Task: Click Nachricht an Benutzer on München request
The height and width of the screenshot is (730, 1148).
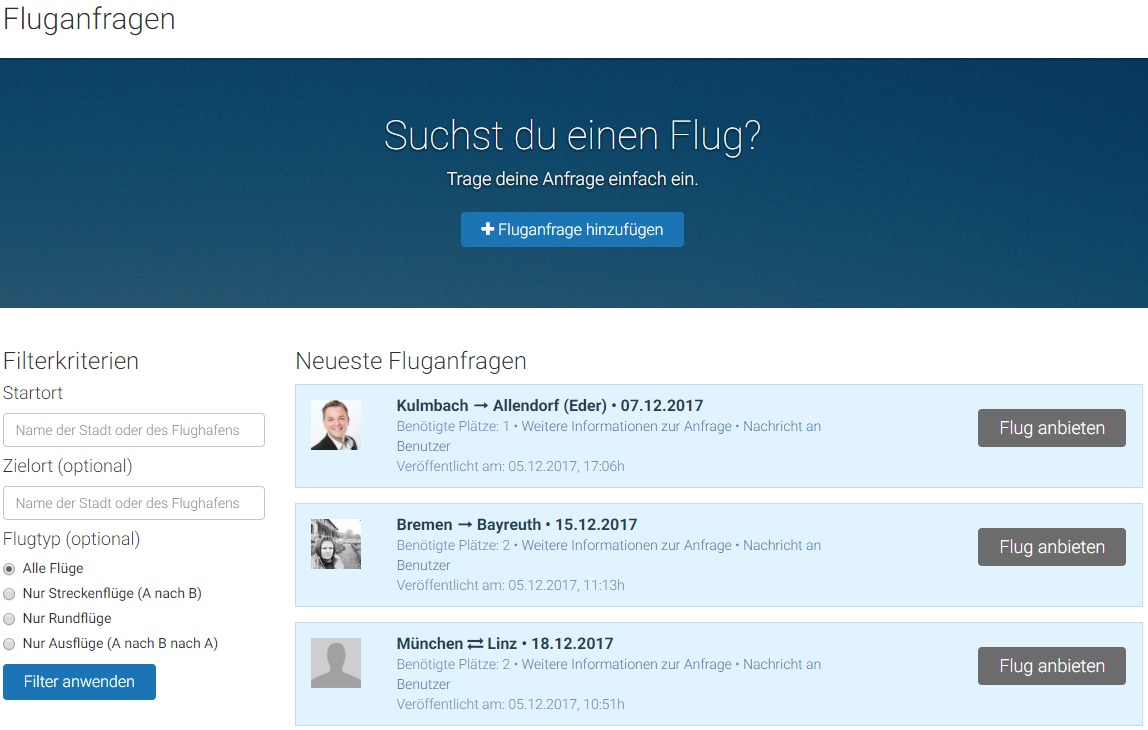Action: (x=778, y=664)
